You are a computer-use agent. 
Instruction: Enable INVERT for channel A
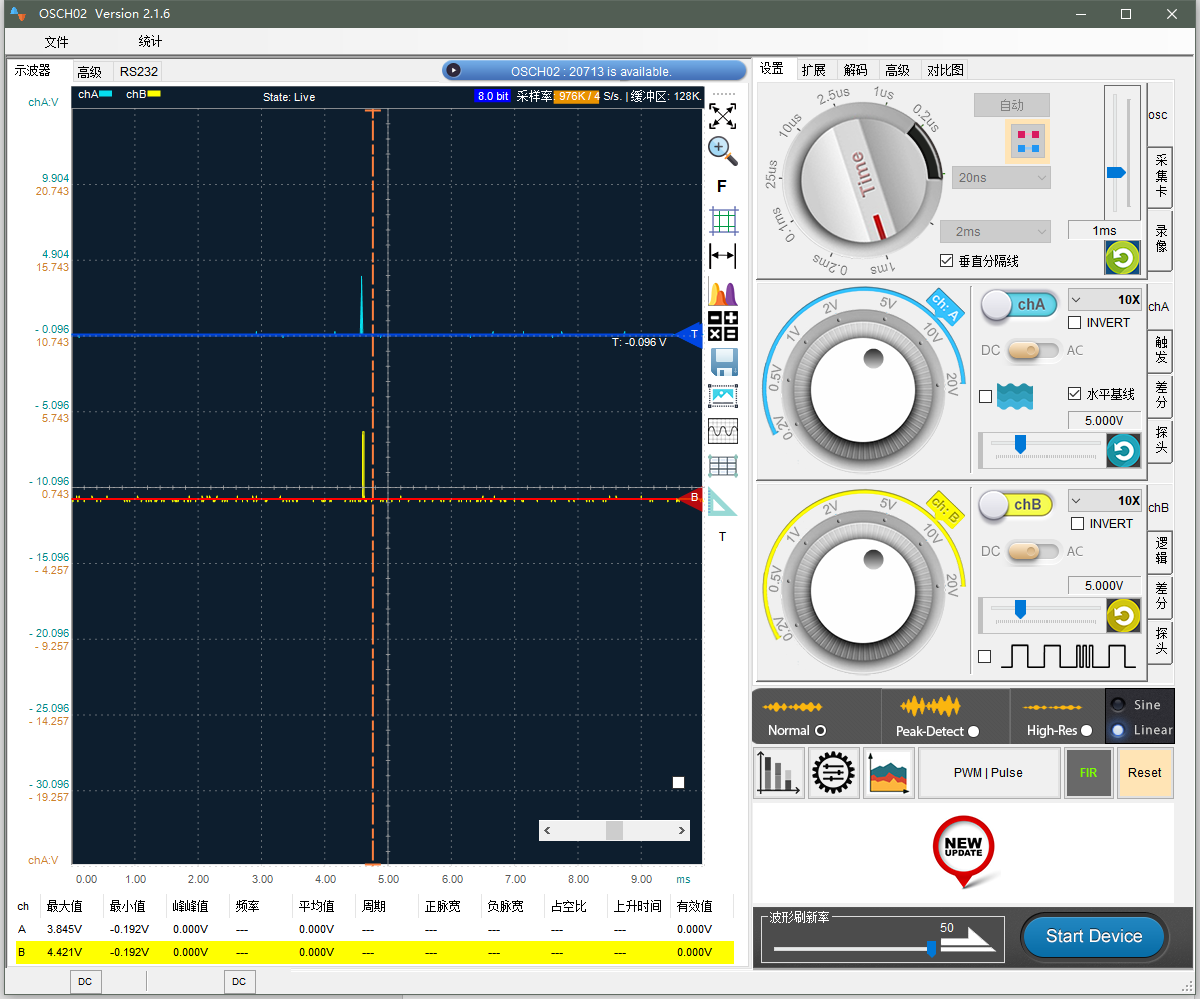coord(1075,323)
